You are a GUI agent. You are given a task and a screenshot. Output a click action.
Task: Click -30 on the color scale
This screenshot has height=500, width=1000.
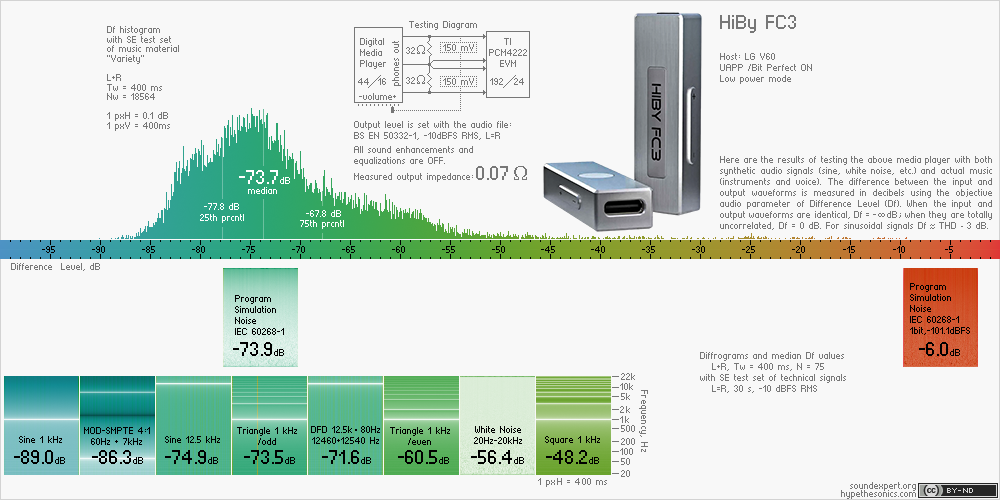point(700,249)
